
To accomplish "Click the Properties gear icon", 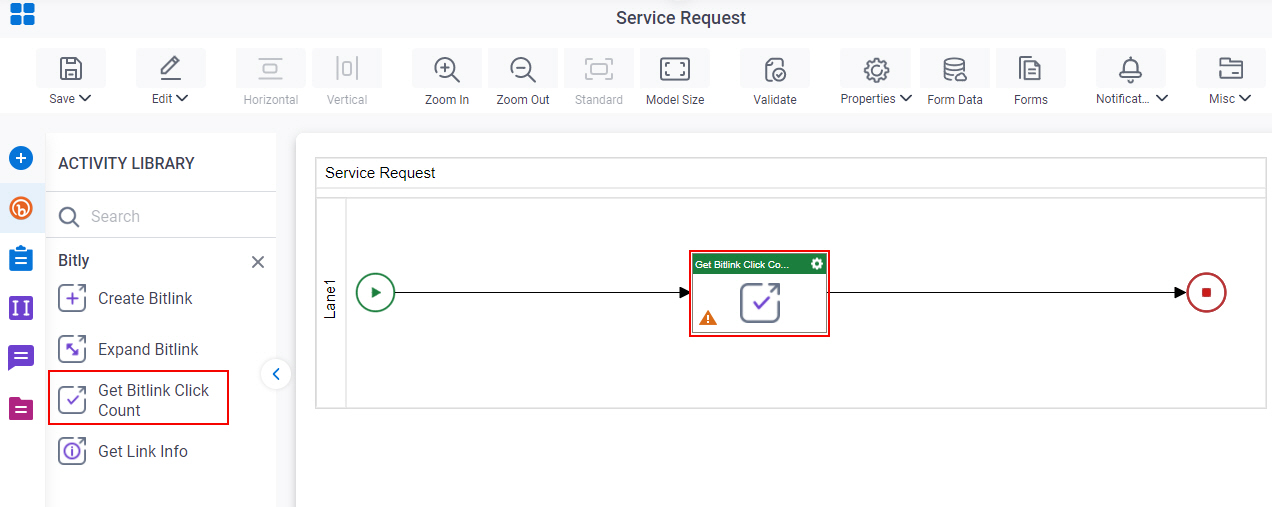I will coord(877,69).
